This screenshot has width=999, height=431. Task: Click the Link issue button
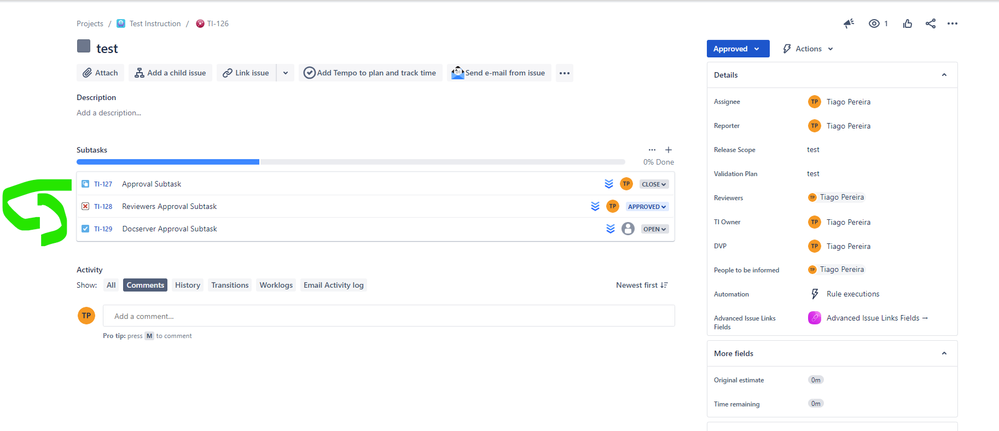coord(247,73)
